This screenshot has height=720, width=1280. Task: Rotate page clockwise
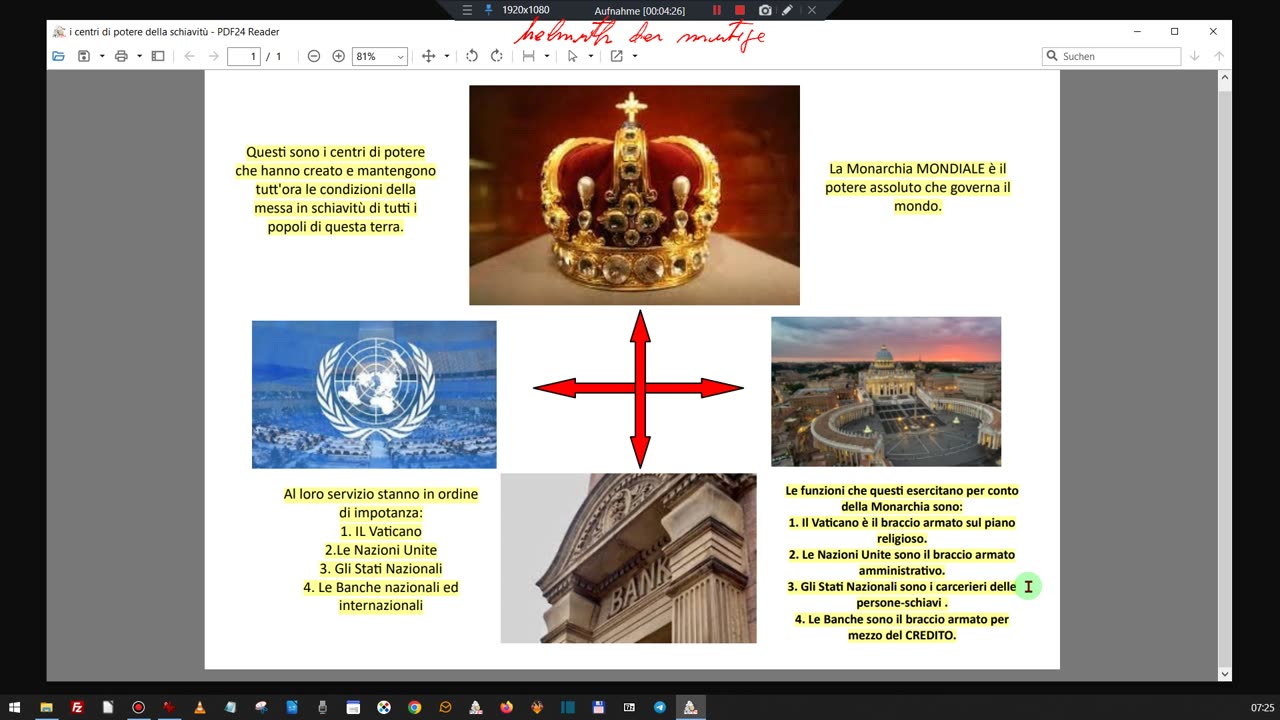click(x=496, y=56)
